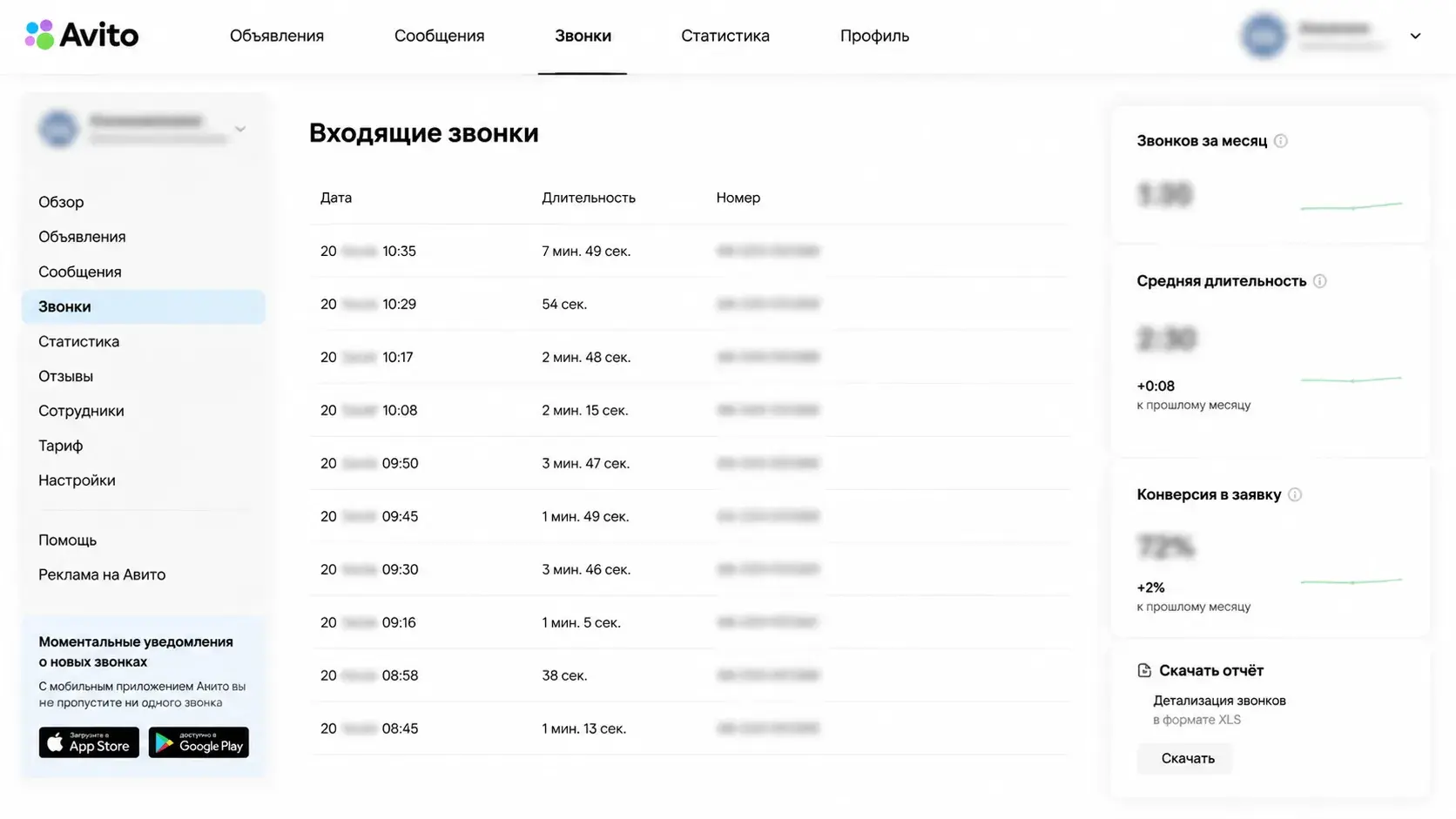
Task: Open Реклама на Авито link
Action: [x=102, y=574]
